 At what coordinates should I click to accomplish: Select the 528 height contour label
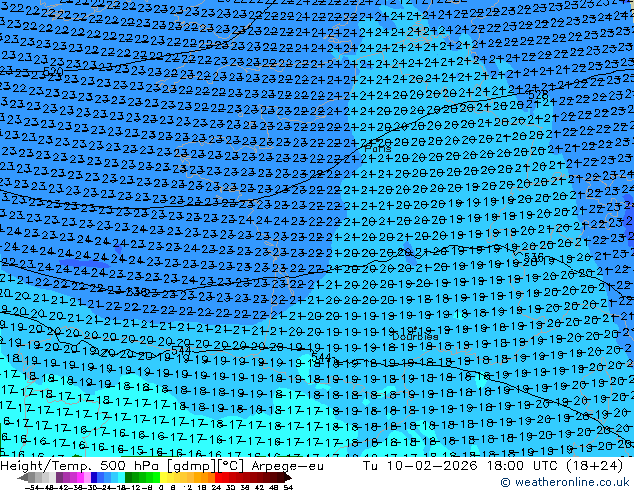[538, 95]
